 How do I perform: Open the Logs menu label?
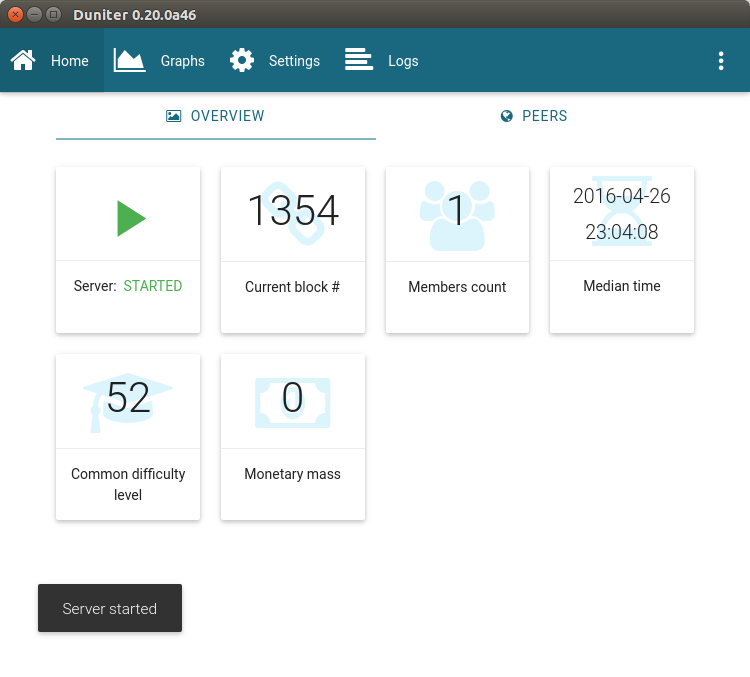[x=403, y=61]
